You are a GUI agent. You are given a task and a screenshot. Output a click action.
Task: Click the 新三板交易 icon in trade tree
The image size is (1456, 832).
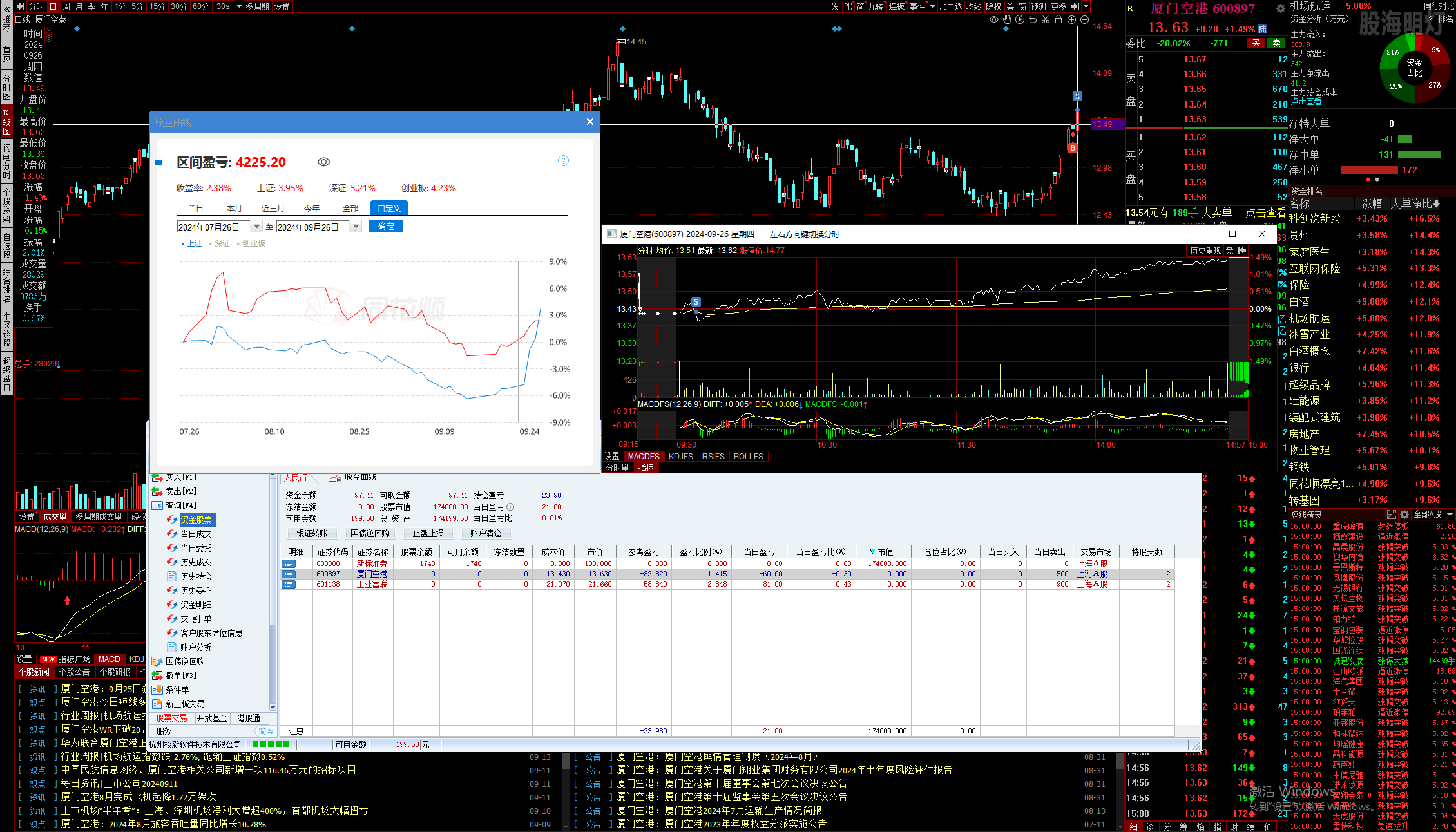click(157, 704)
